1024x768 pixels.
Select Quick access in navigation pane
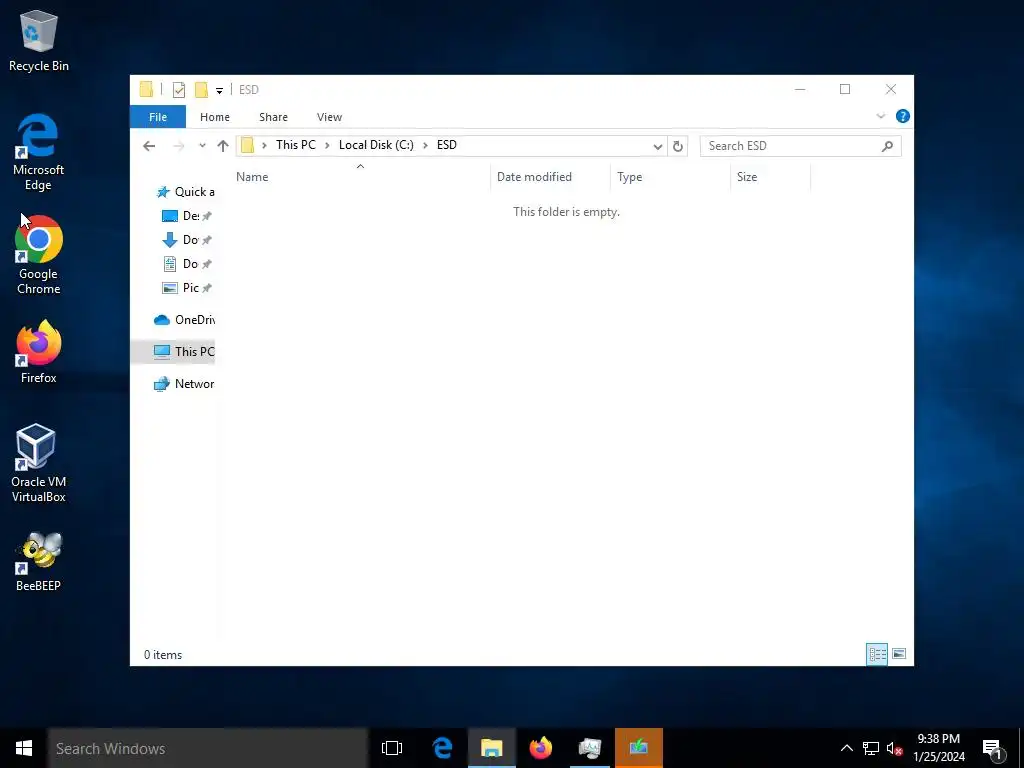coord(185,192)
